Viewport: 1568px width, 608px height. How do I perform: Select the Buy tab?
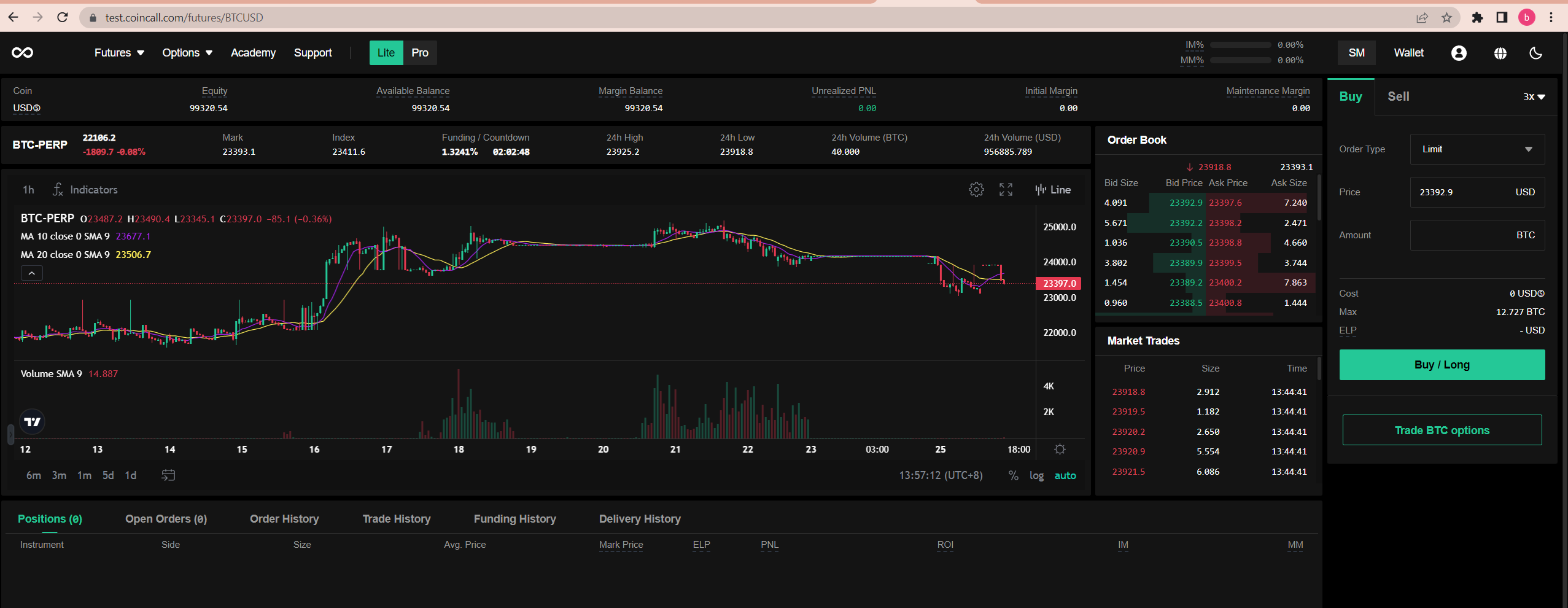[1351, 96]
